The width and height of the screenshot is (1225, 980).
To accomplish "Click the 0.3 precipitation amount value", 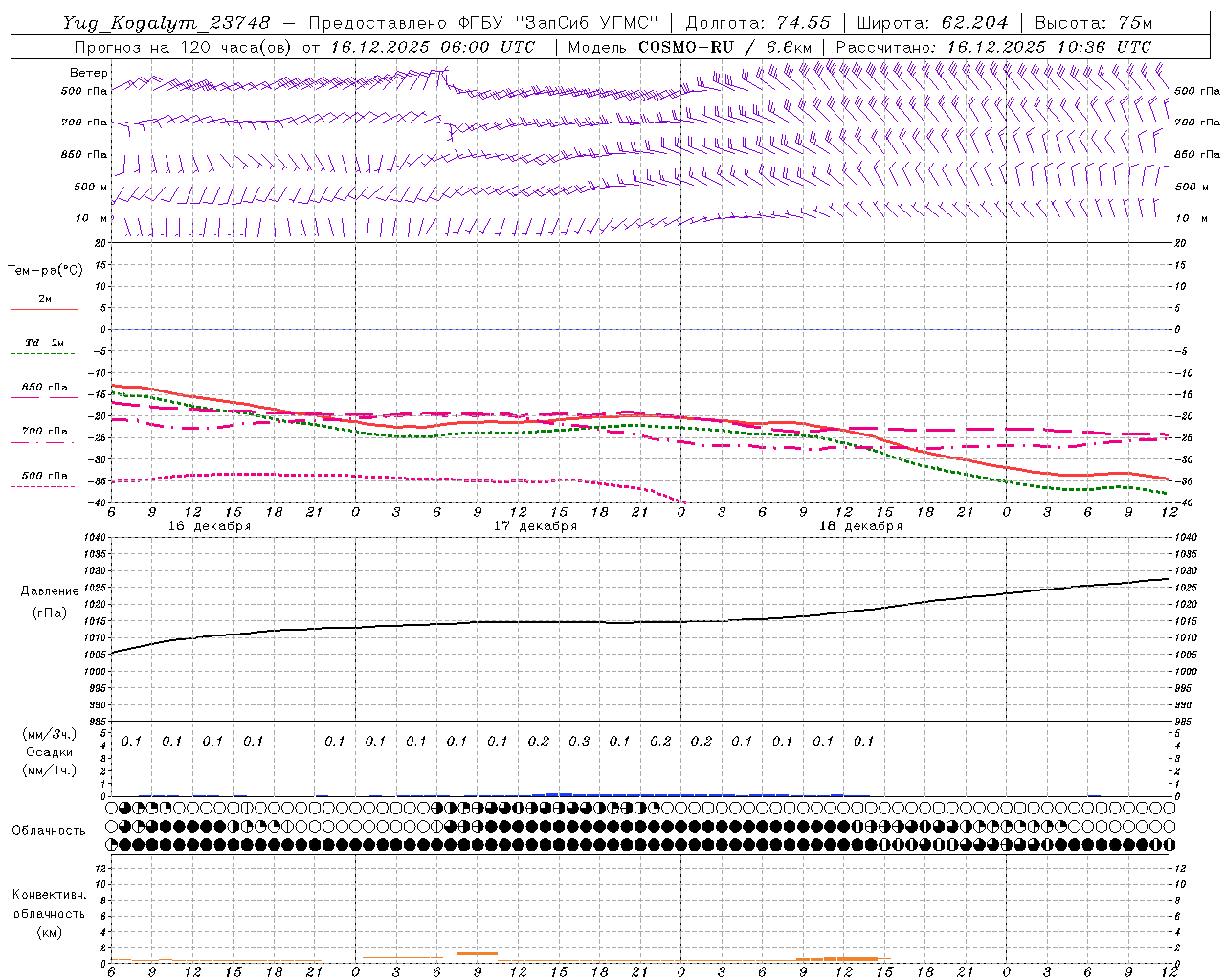I will (579, 741).
